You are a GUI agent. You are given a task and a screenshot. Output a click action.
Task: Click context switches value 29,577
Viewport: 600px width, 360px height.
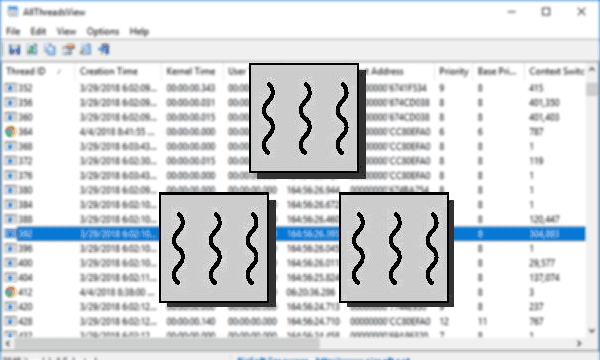pos(541,263)
